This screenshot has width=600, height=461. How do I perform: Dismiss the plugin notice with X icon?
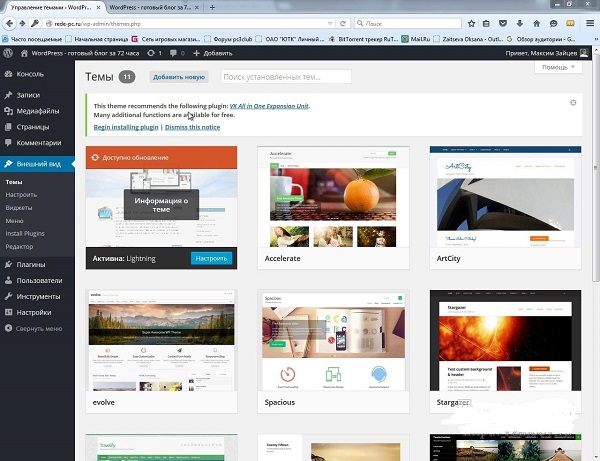573,103
